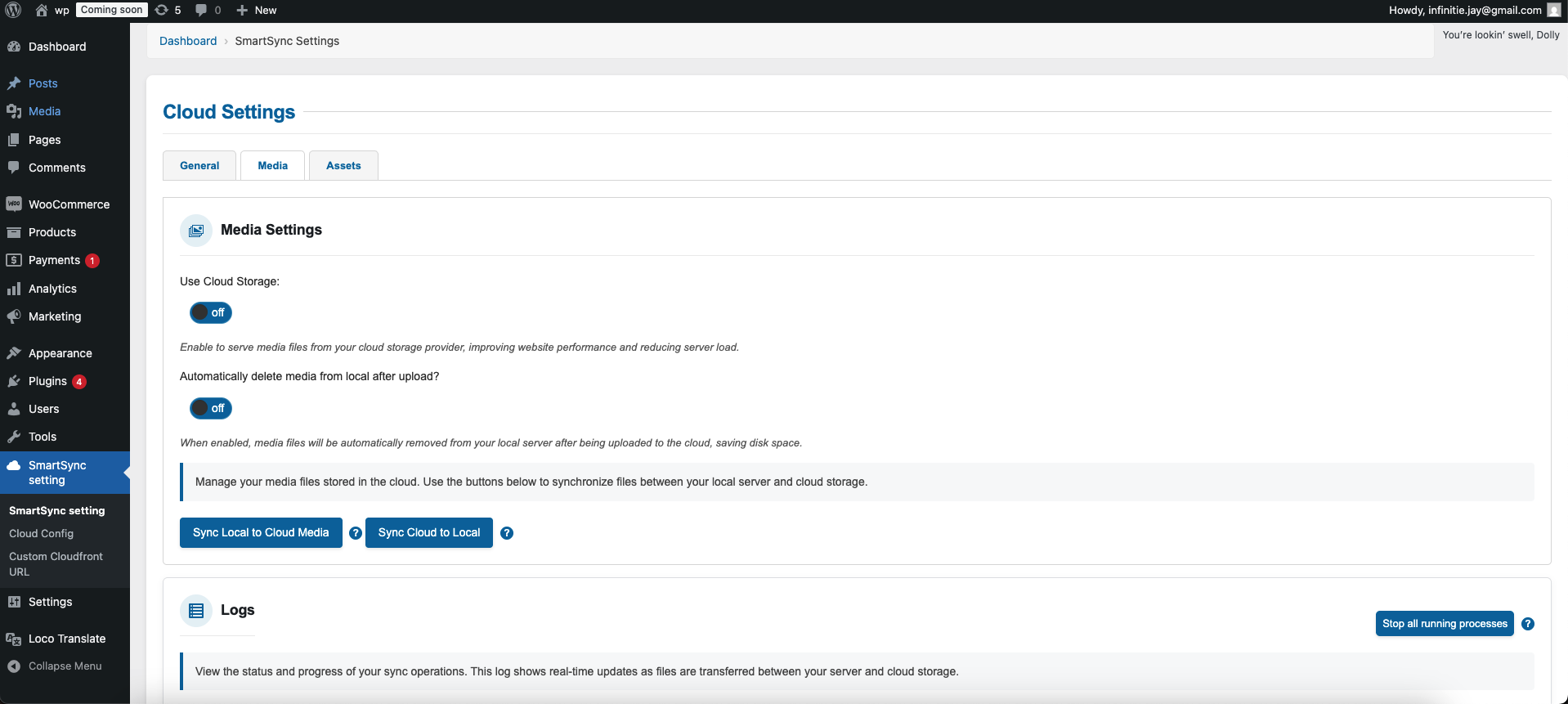Click the Loco Translate icon
The image size is (1568, 704).
coord(14,639)
